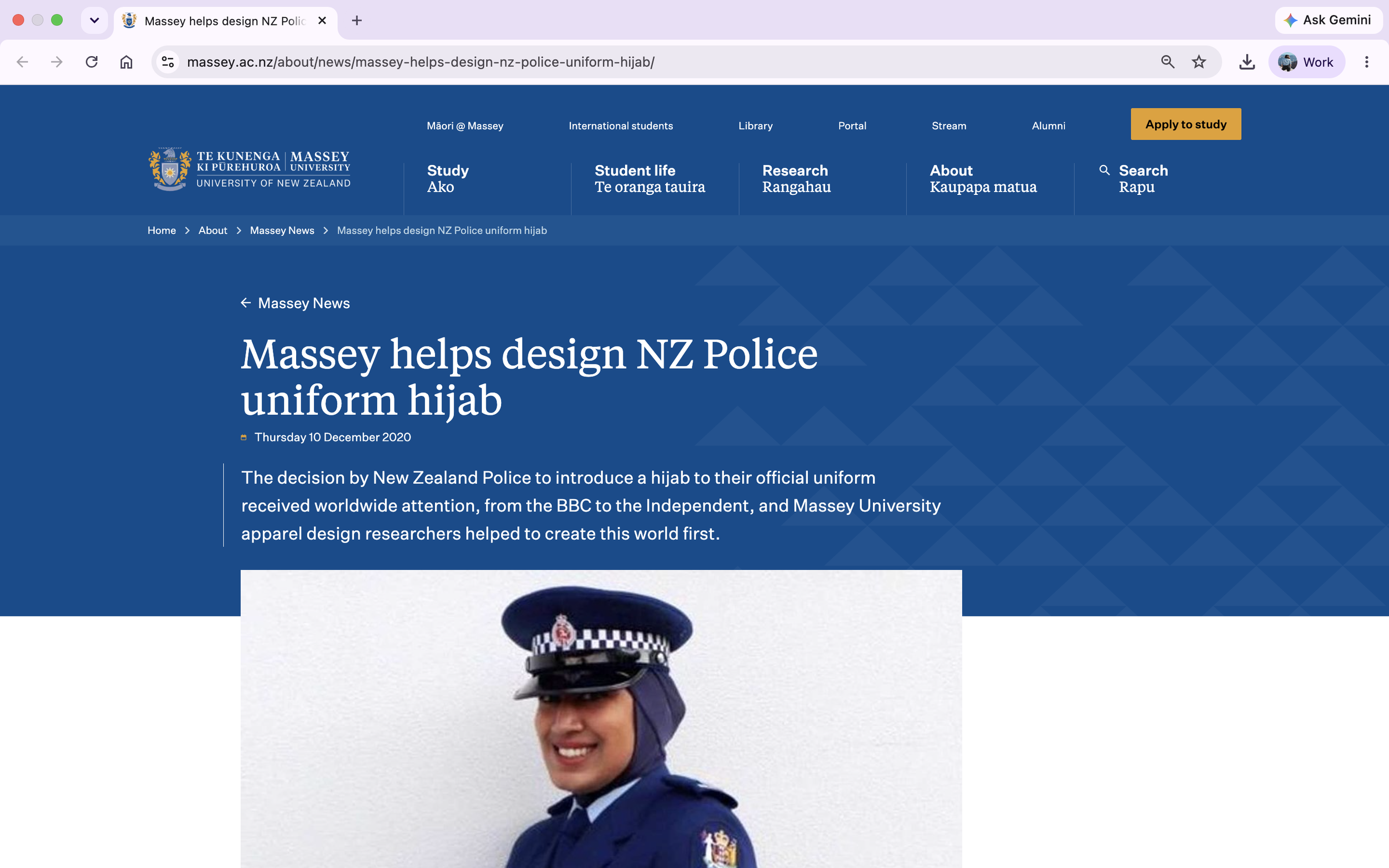Open the International students link
Image resolution: width=1389 pixels, height=868 pixels.
pos(621,126)
